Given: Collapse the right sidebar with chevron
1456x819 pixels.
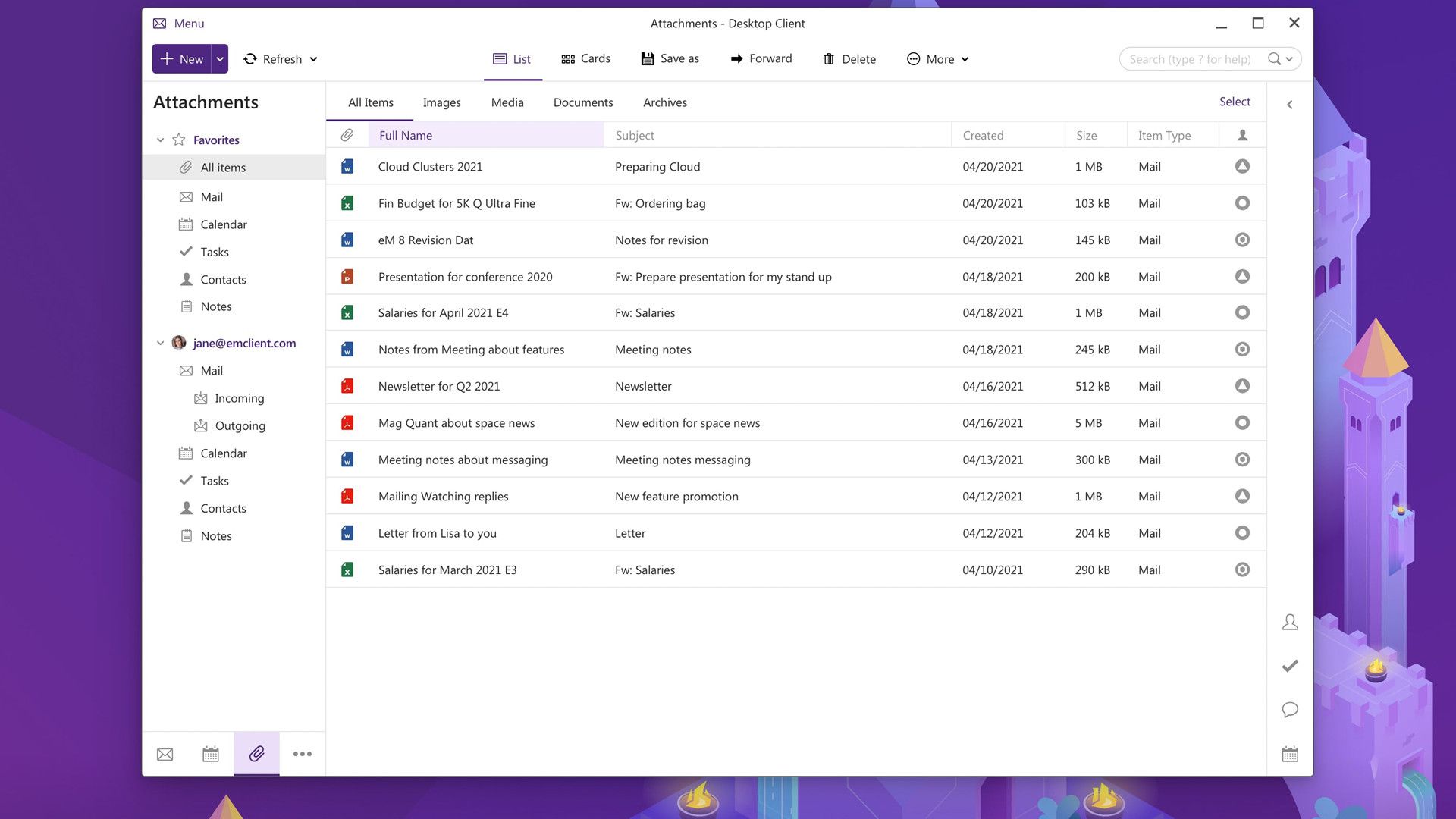Looking at the screenshot, I should pos(1289,105).
